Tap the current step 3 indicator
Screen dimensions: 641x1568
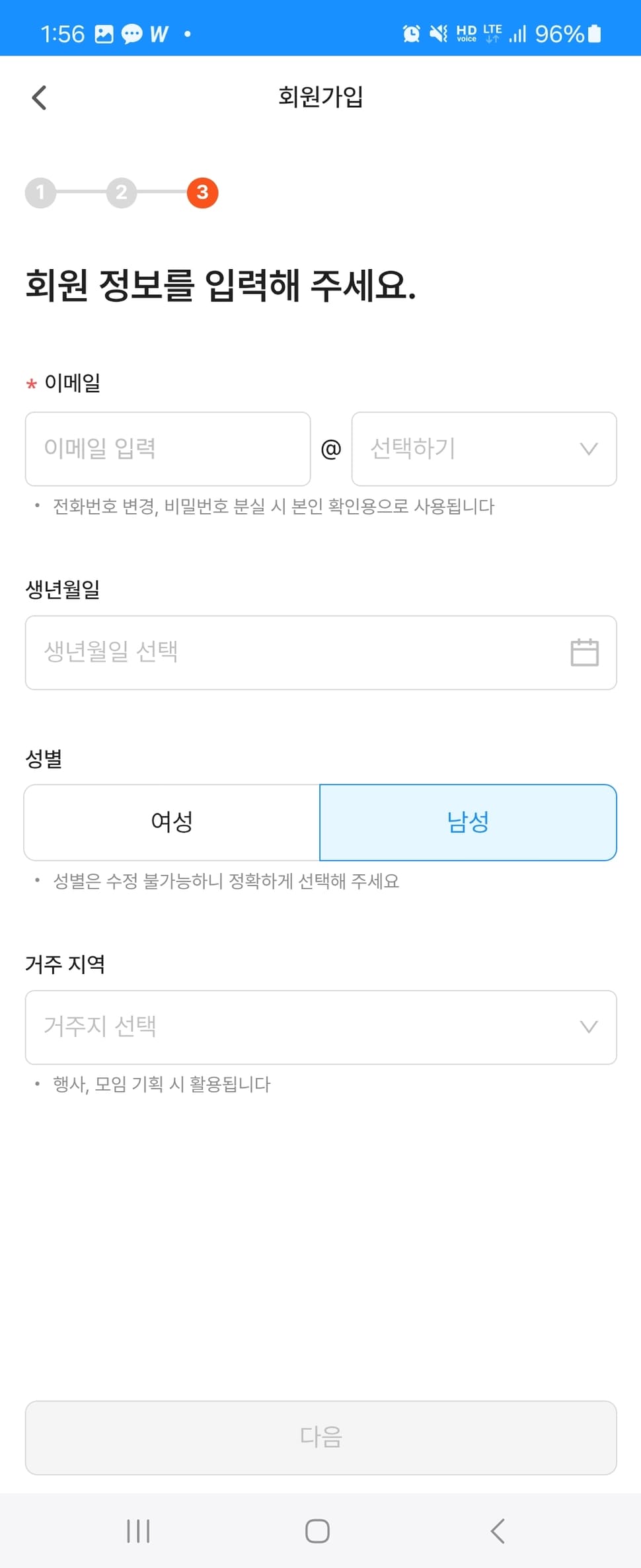click(x=202, y=192)
